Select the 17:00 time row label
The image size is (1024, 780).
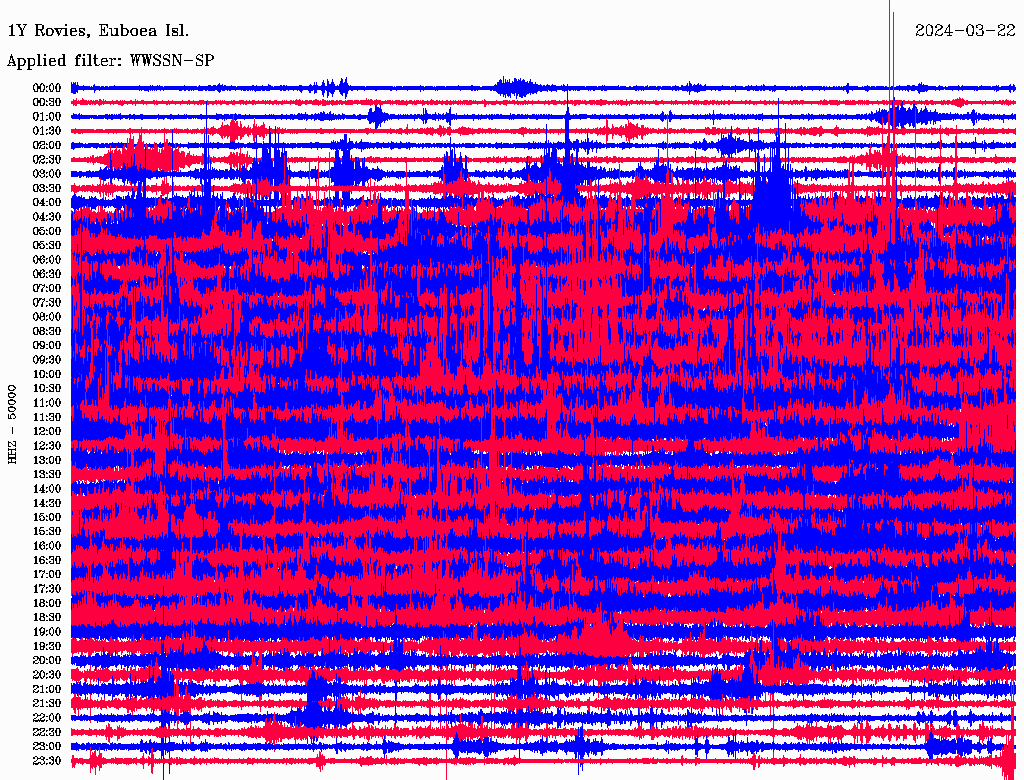(x=47, y=575)
